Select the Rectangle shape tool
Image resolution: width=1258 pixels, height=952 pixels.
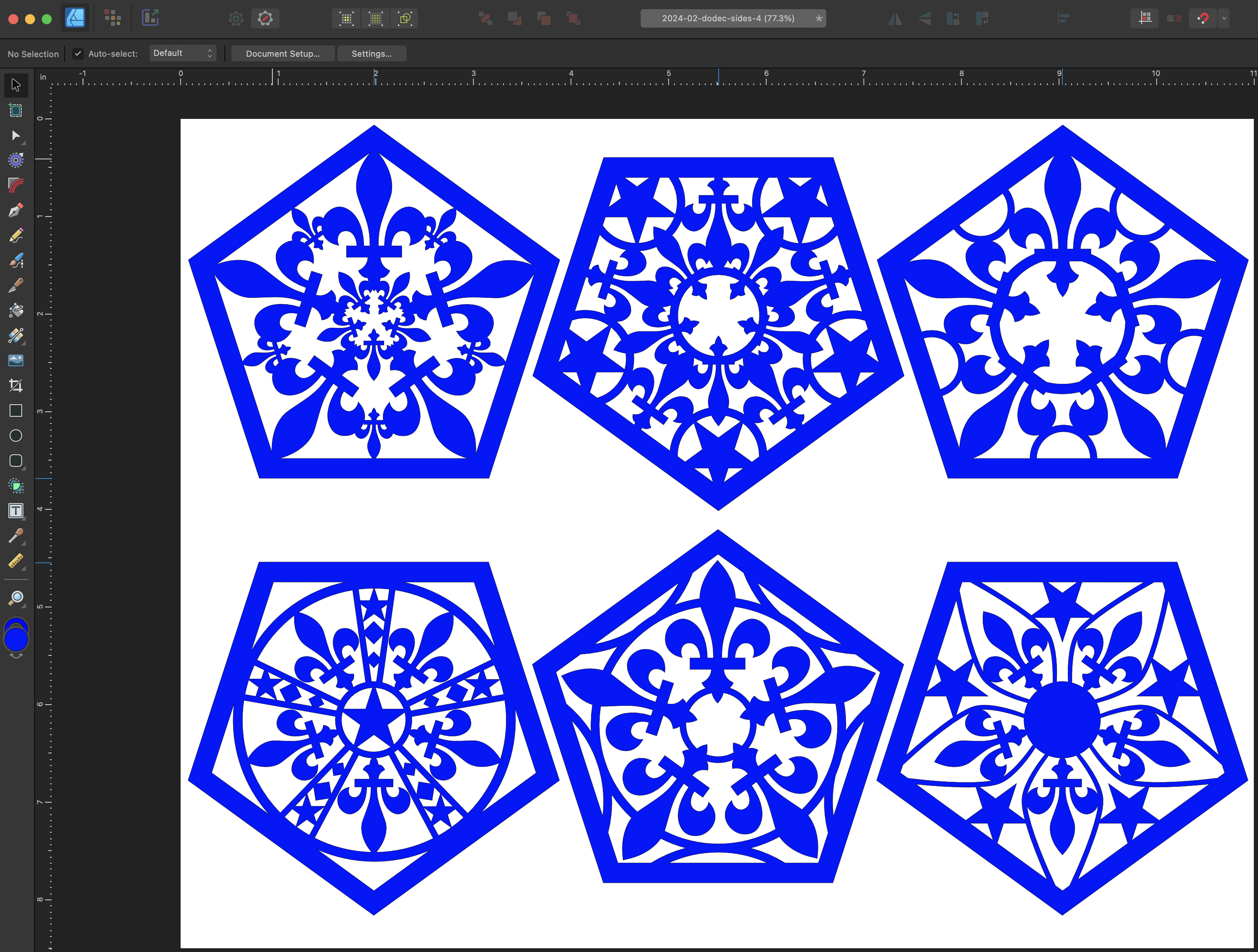point(16,411)
